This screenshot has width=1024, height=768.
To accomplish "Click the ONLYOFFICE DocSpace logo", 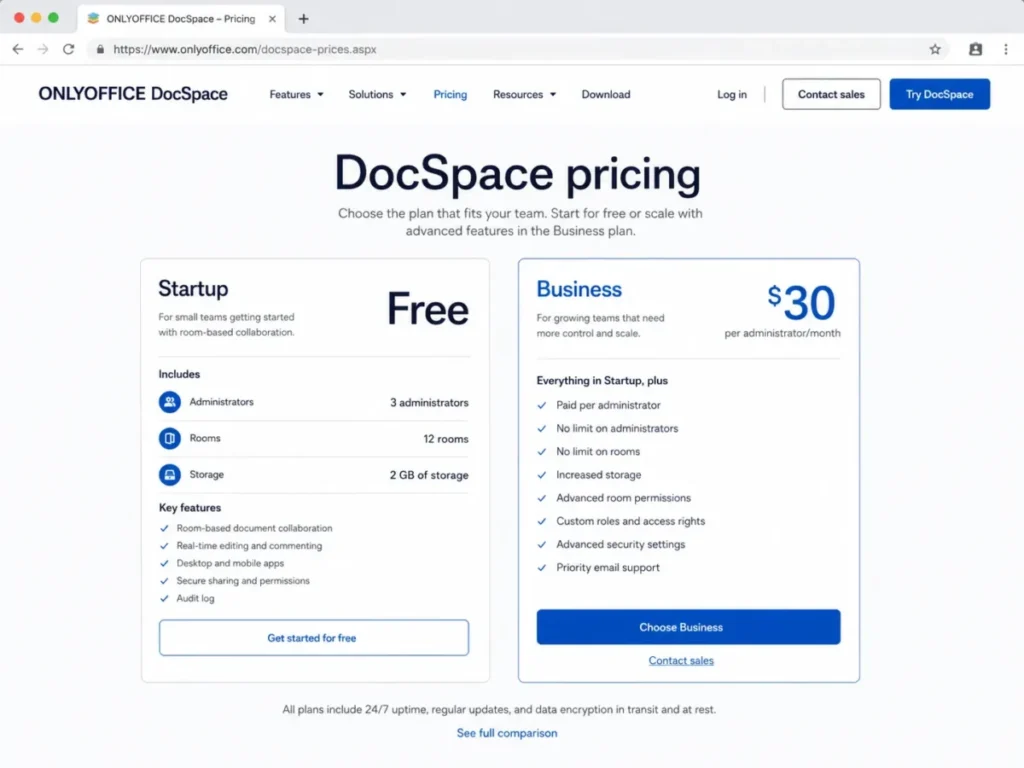I will coord(133,94).
